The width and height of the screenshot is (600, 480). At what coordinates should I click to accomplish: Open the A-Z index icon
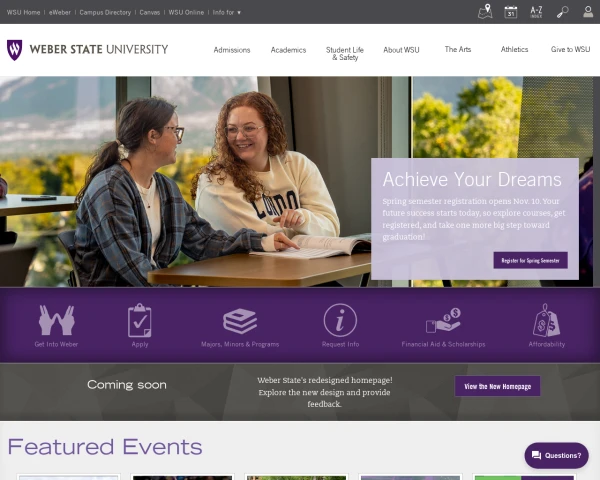coord(536,12)
